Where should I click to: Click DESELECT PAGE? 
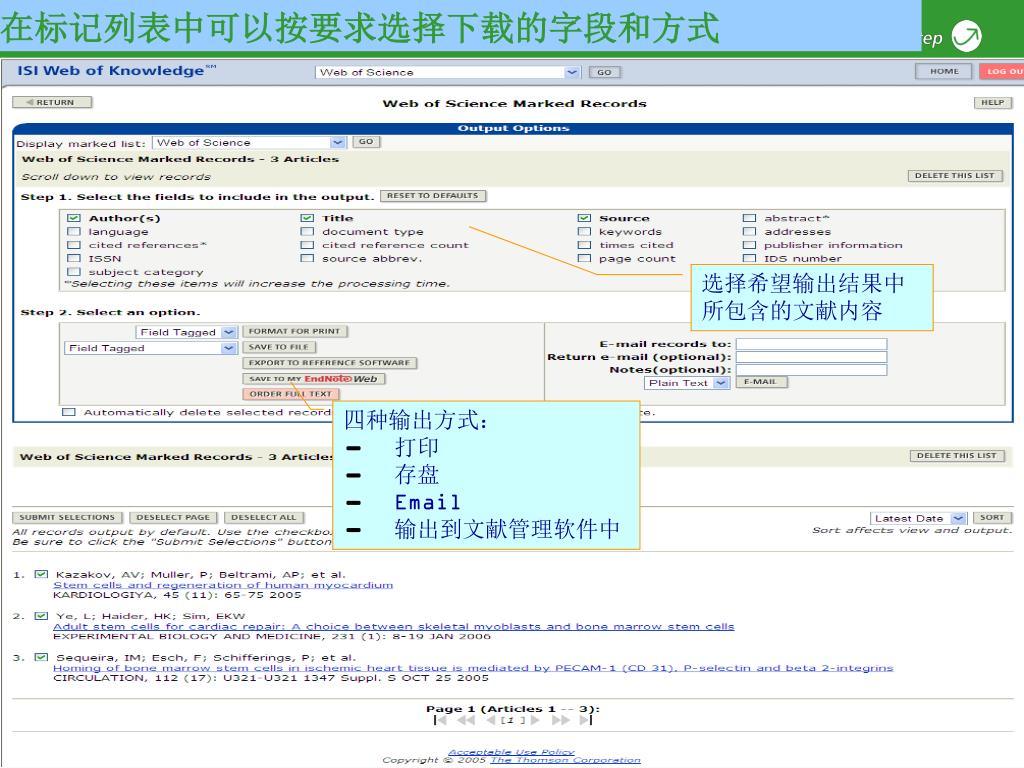(173, 517)
